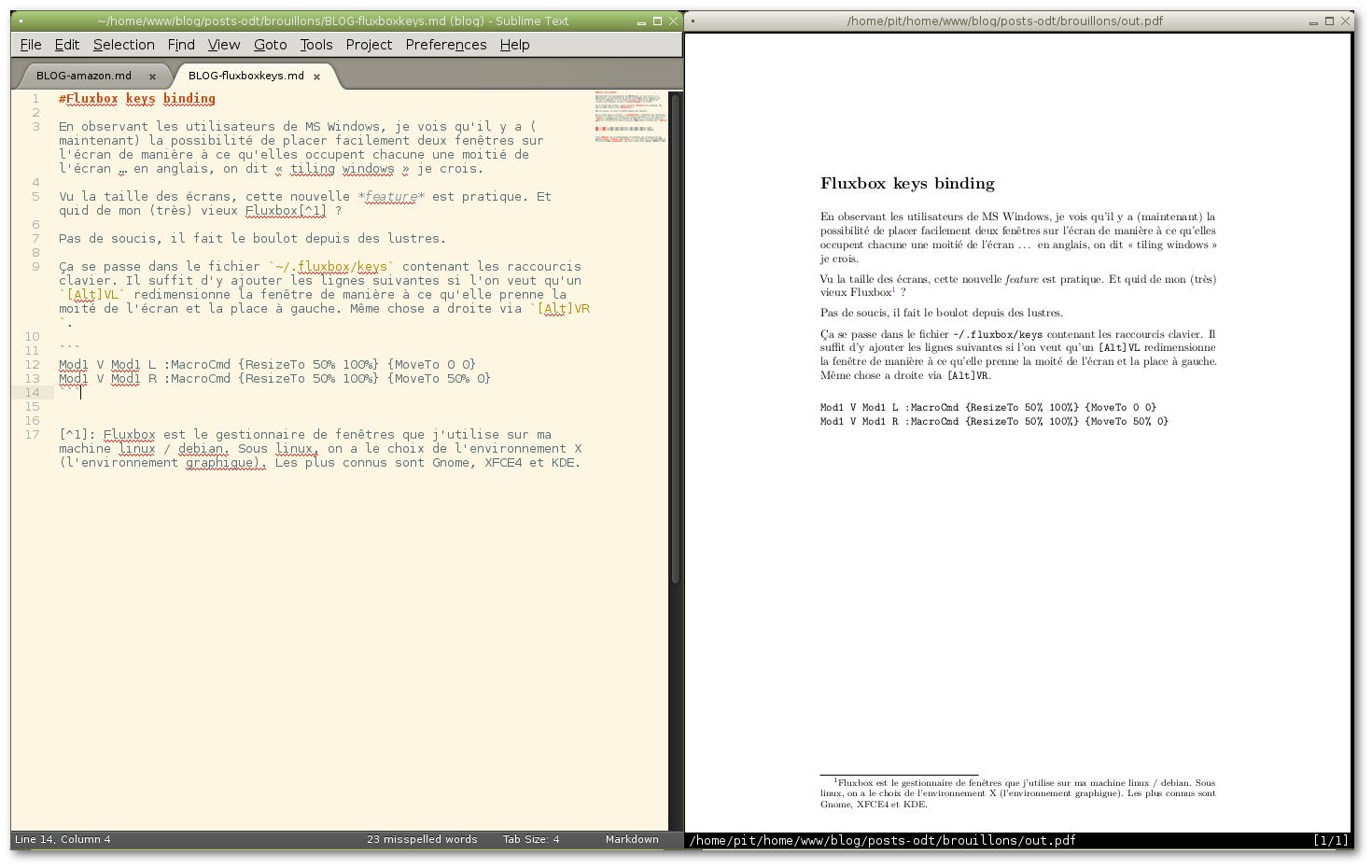This screenshot has height=868, width=1372.
Task: Click line number 12 in gutter
Action: [33, 364]
